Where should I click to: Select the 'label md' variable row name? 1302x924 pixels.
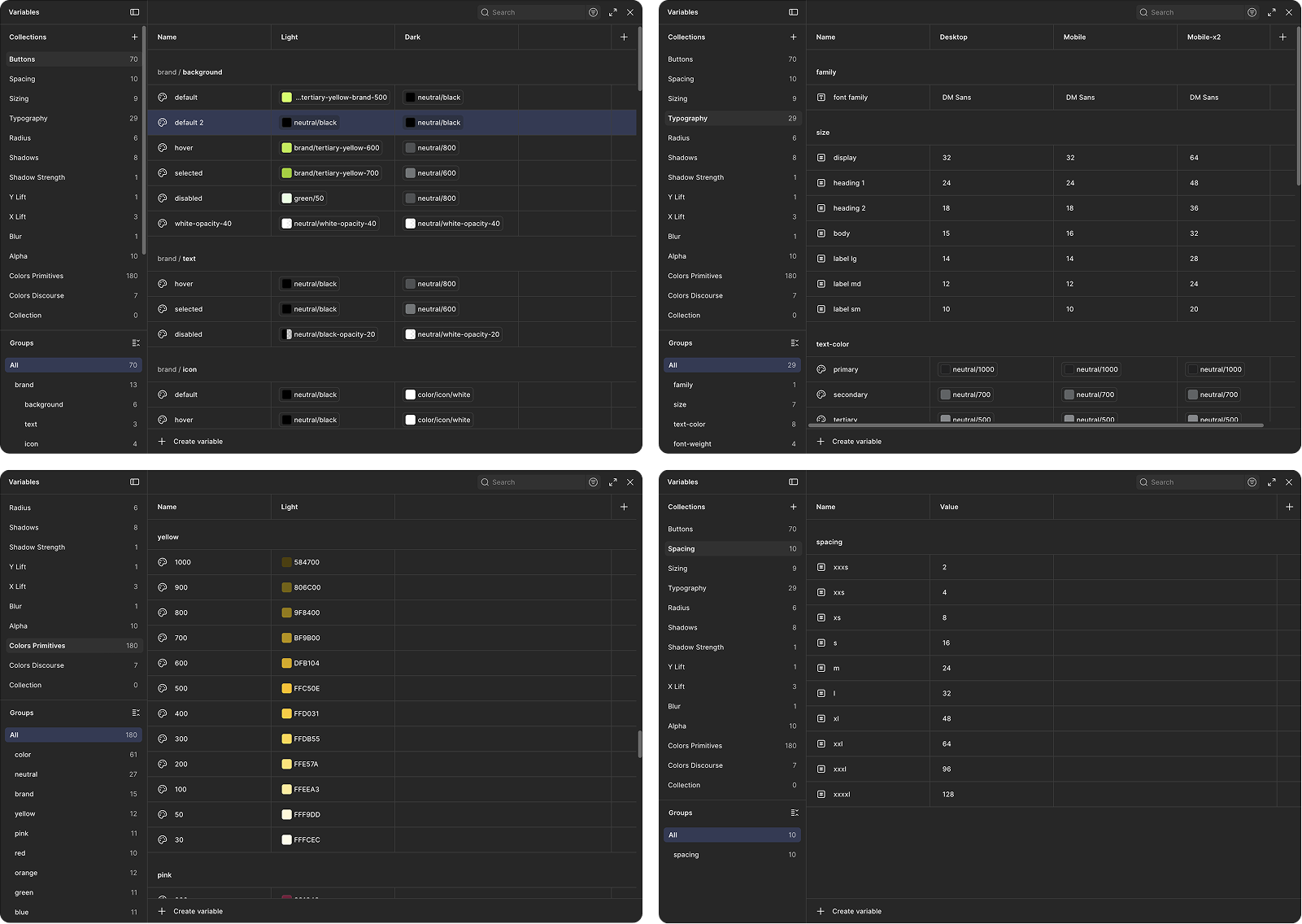[x=847, y=284]
